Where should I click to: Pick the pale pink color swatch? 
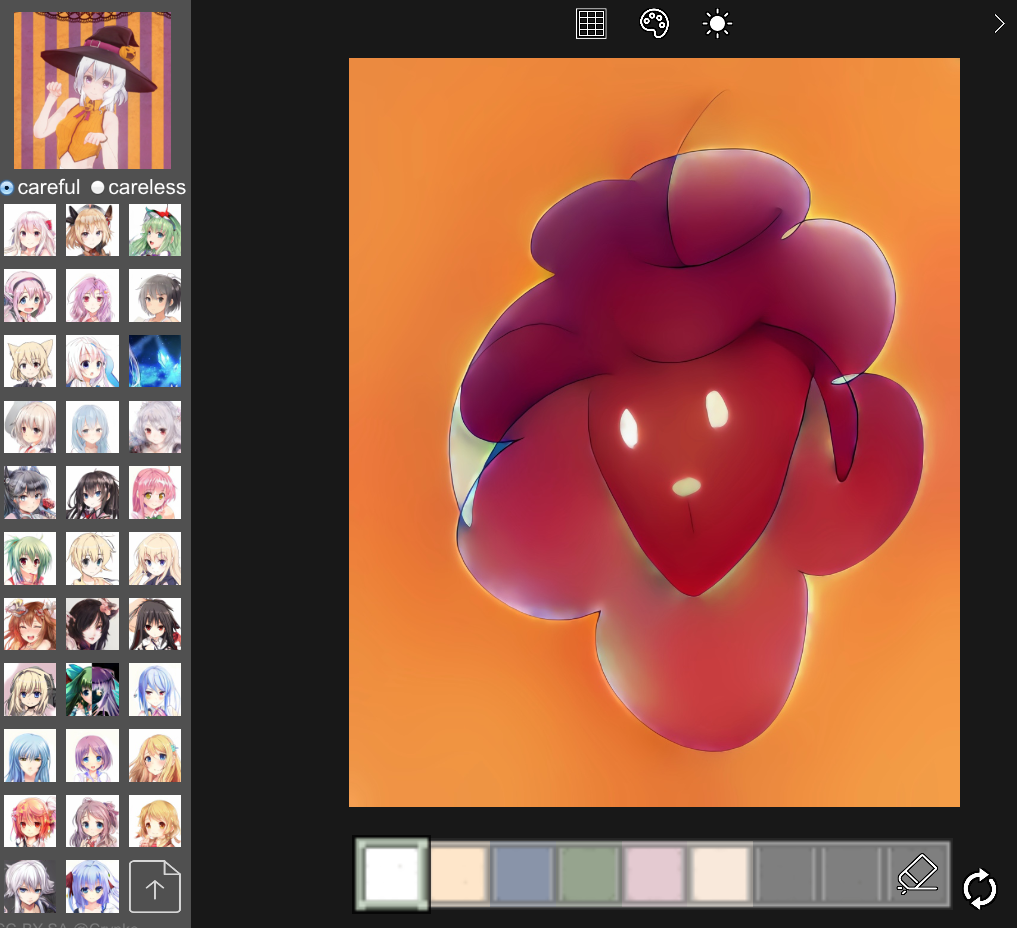(x=654, y=874)
